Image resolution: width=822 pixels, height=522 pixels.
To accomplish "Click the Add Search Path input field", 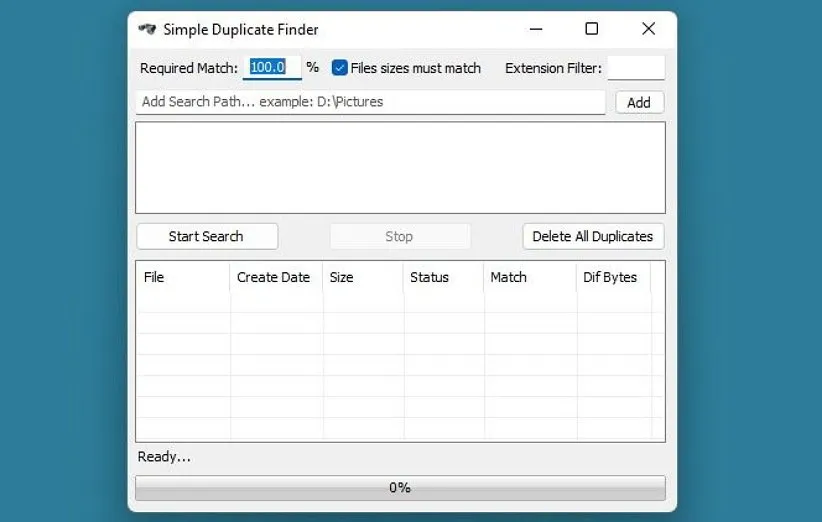I will (x=370, y=102).
